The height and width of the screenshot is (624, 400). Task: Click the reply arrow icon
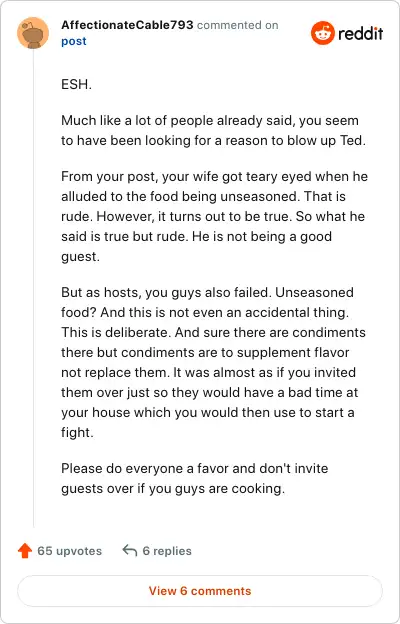130,551
